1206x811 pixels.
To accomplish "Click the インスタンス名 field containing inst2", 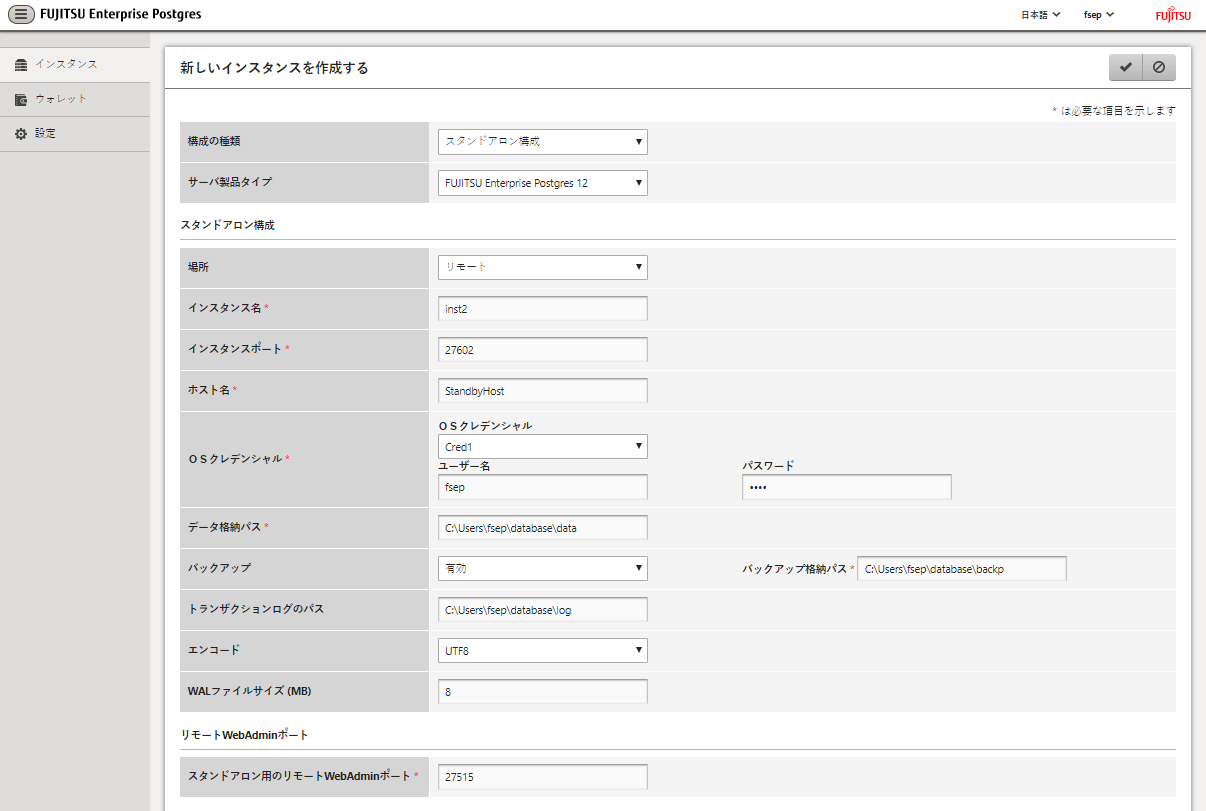I will [x=543, y=308].
